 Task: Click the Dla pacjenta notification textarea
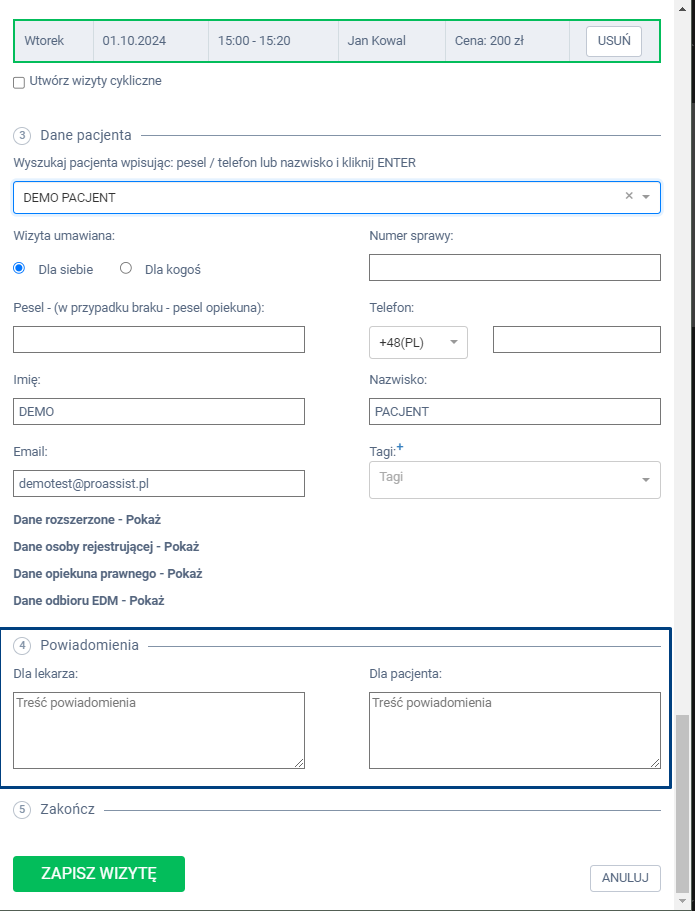[514, 730]
